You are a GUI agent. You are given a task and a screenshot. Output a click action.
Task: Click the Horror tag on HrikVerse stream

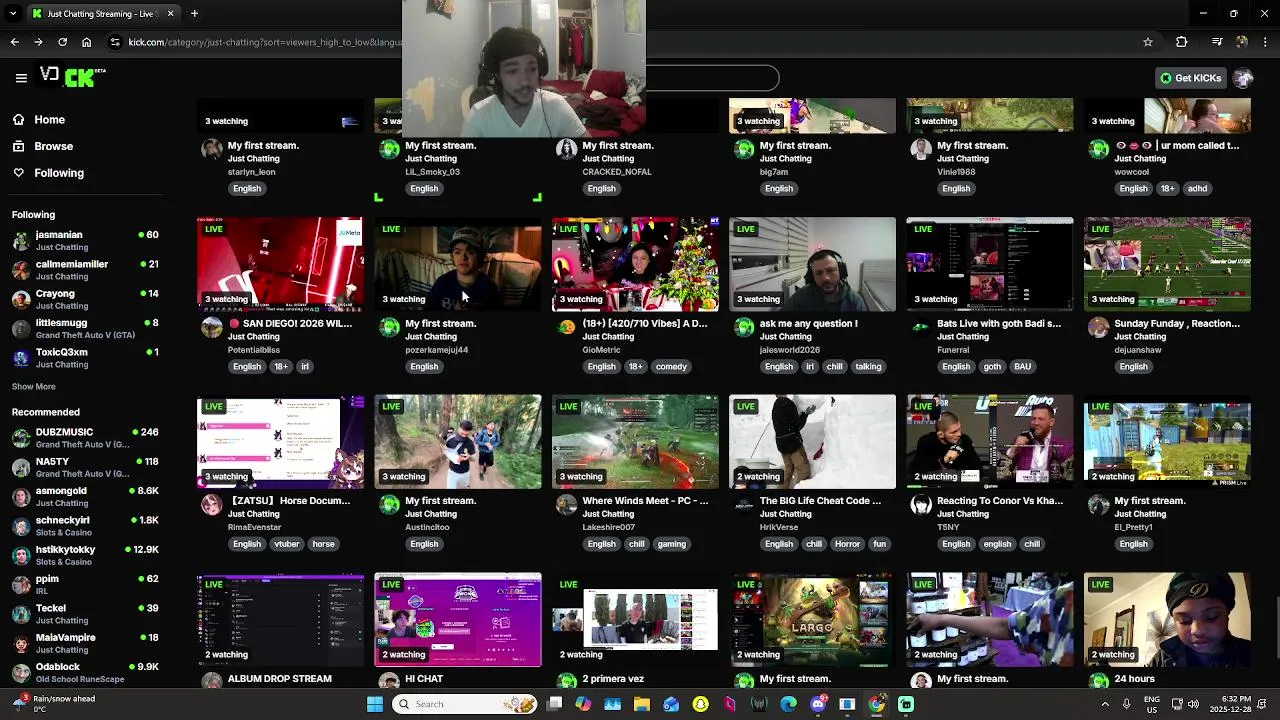coord(847,544)
